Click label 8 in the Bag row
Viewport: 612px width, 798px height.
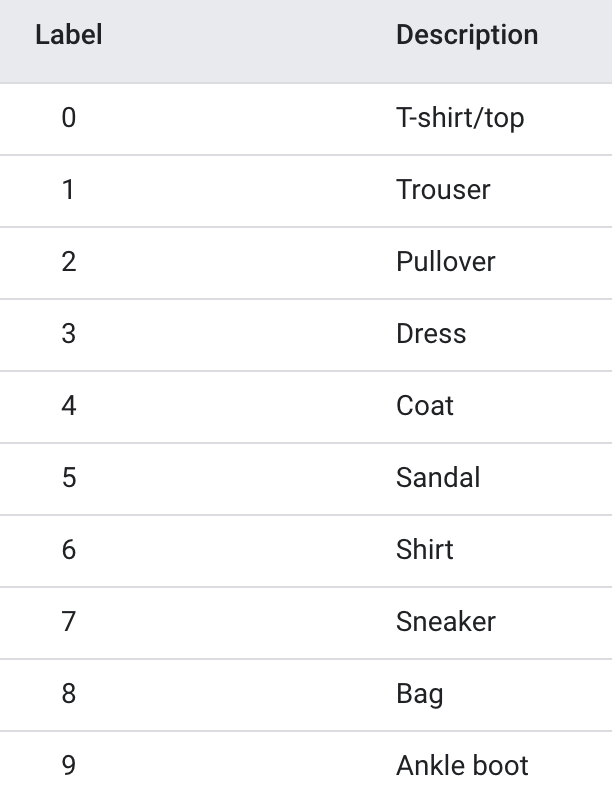[x=68, y=694]
